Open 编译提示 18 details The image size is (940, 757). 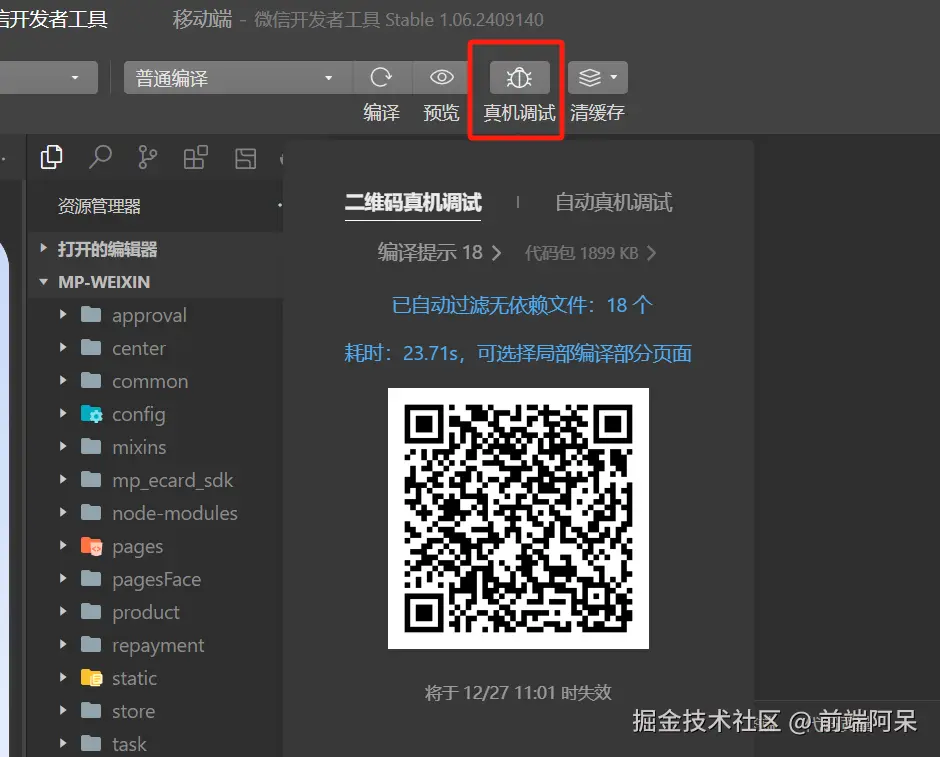439,252
